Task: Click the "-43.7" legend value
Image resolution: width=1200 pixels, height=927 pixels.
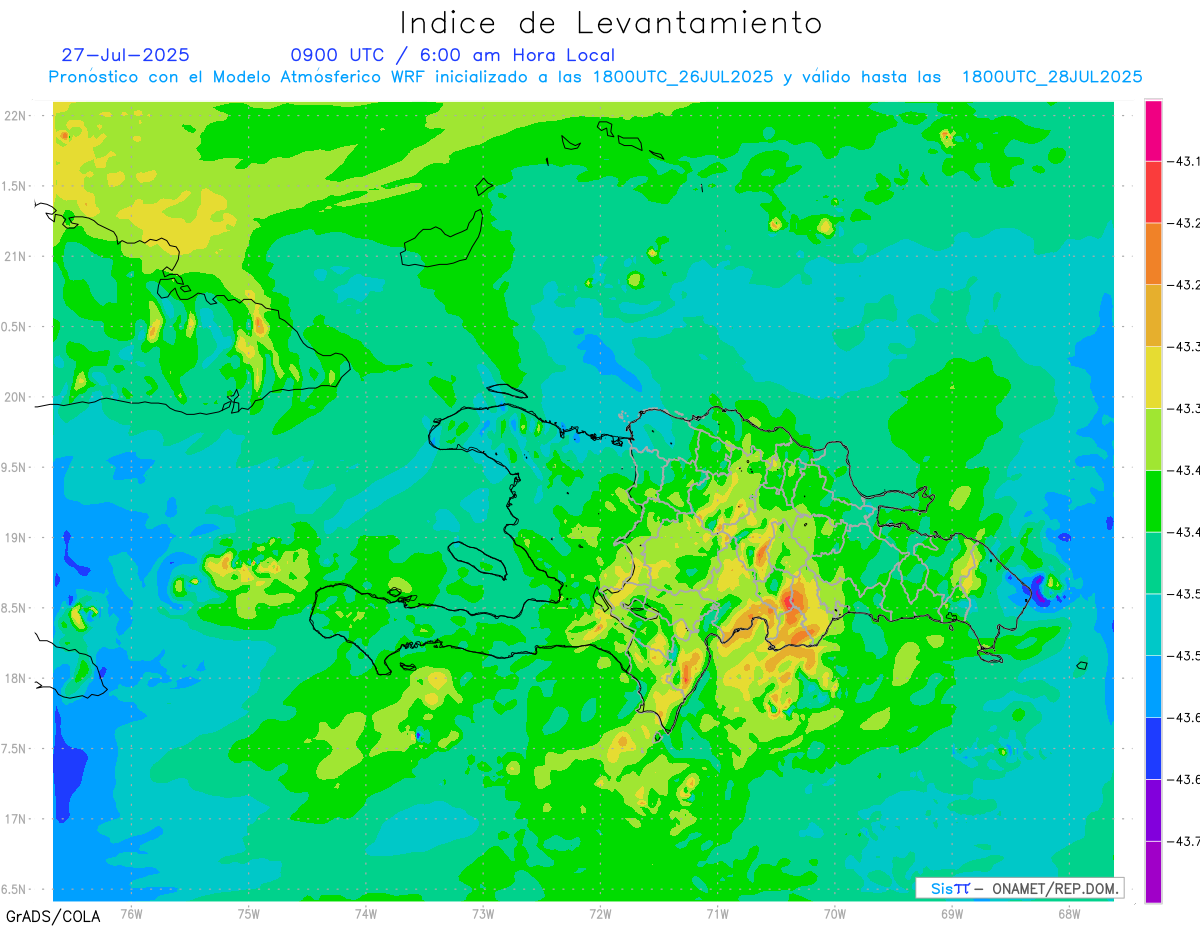Action: coord(1185,841)
